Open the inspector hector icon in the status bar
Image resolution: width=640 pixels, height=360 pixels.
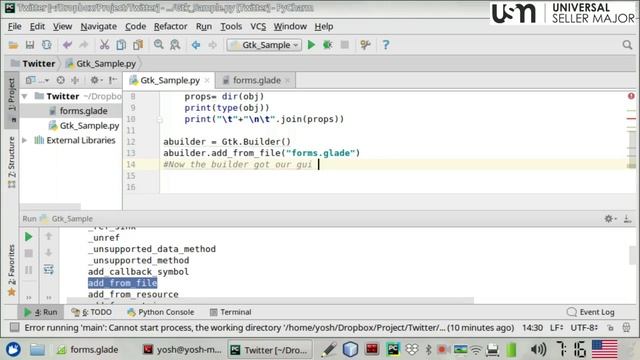tap(627, 327)
